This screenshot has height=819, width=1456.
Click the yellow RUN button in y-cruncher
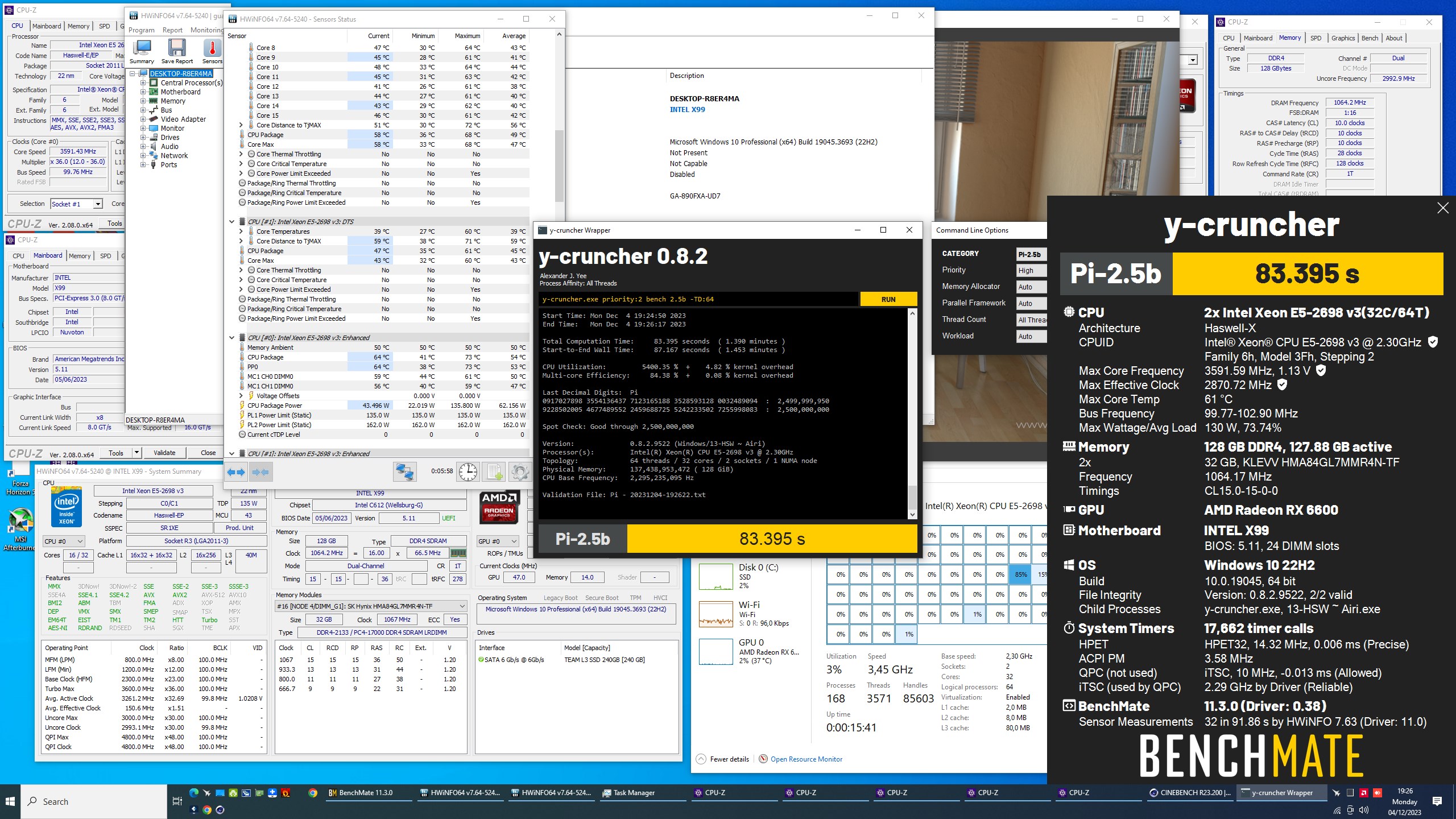[888, 299]
